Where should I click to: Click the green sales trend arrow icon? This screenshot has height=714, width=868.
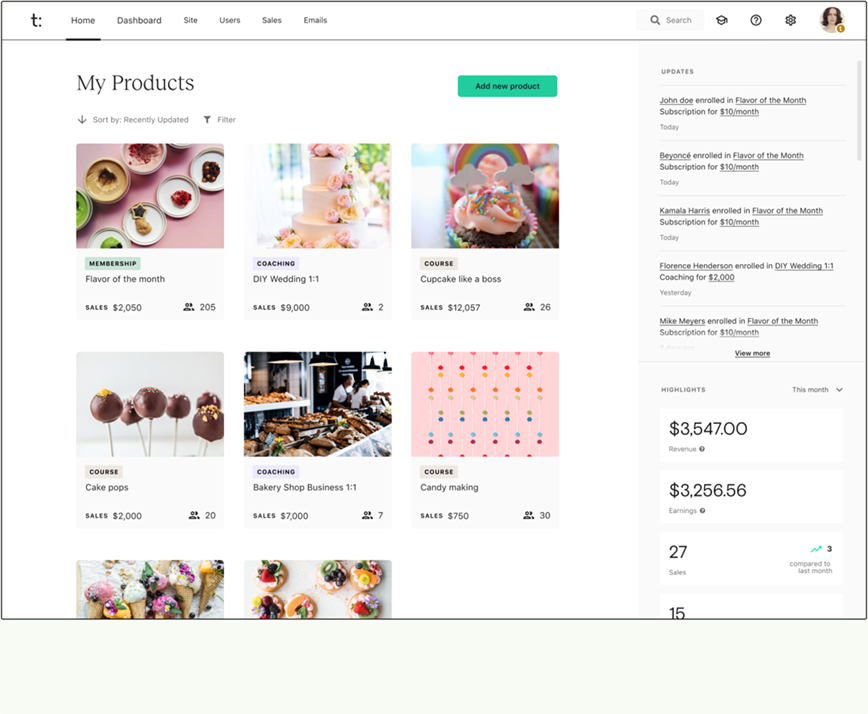click(x=816, y=549)
